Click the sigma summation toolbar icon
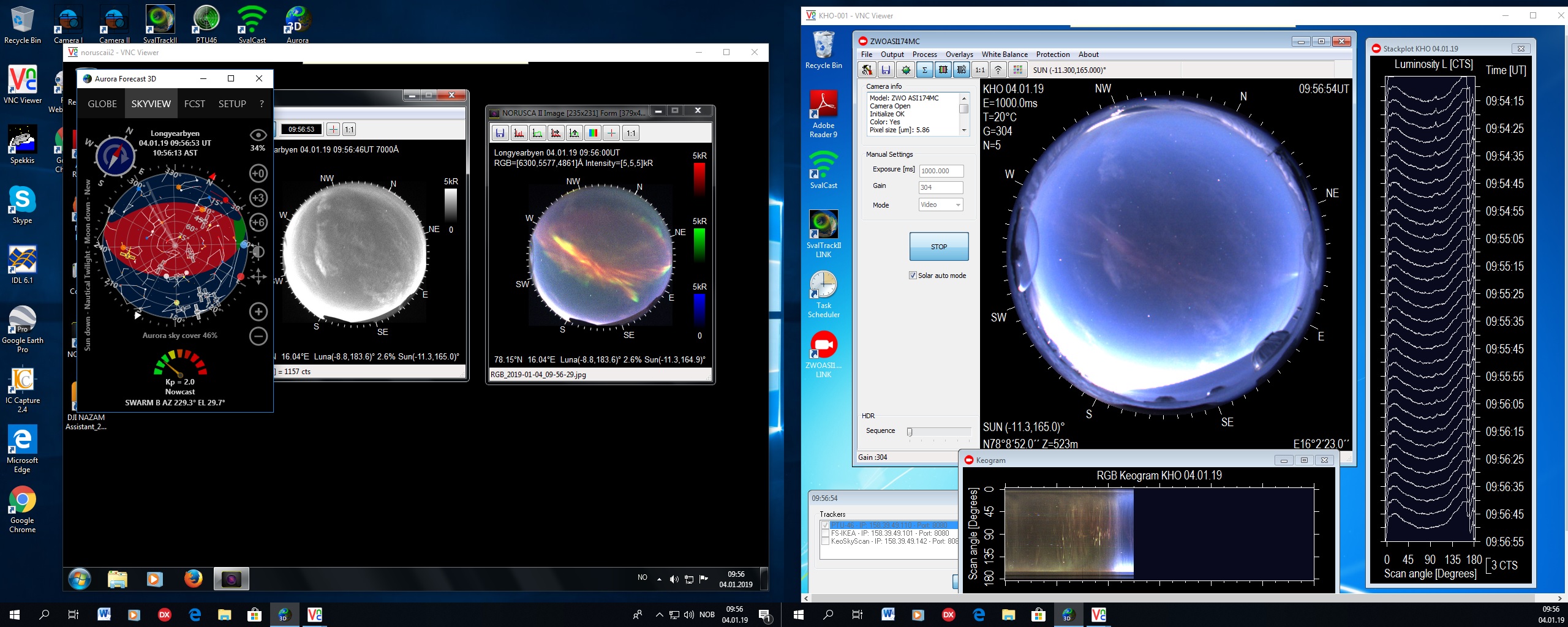The width and height of the screenshot is (1568, 627). 924,70
